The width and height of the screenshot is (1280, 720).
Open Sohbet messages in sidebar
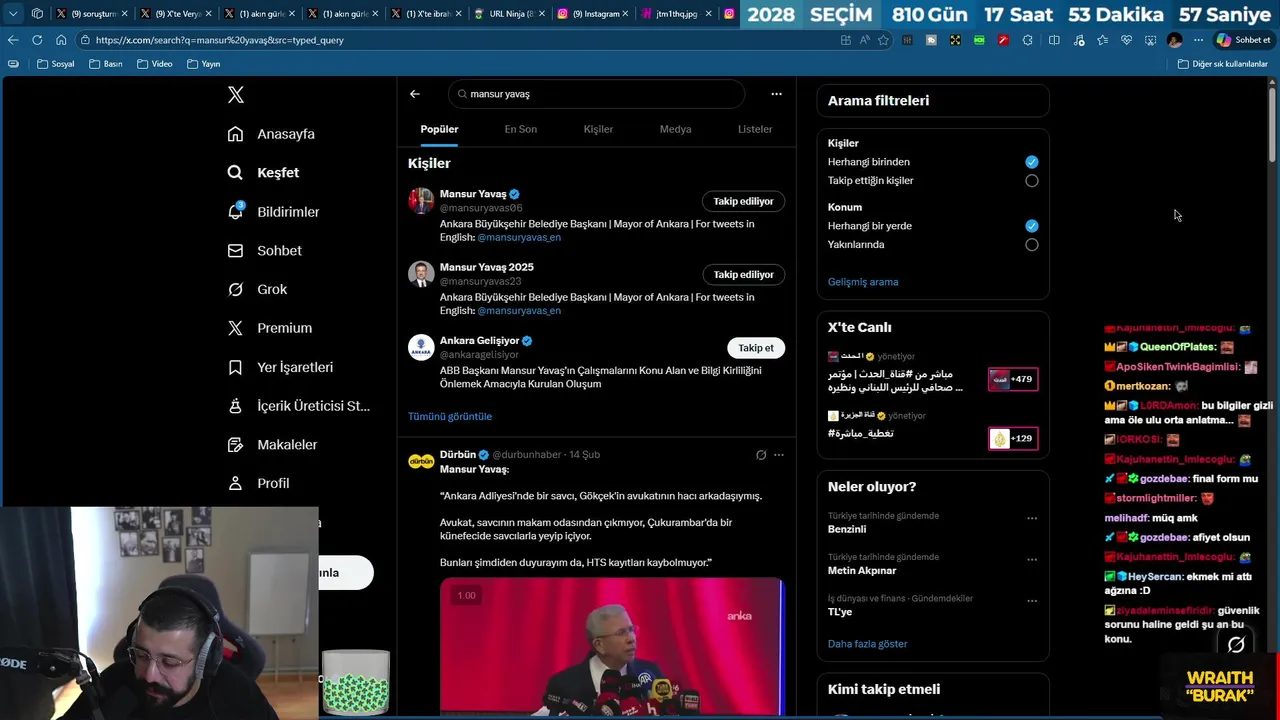pos(265,251)
